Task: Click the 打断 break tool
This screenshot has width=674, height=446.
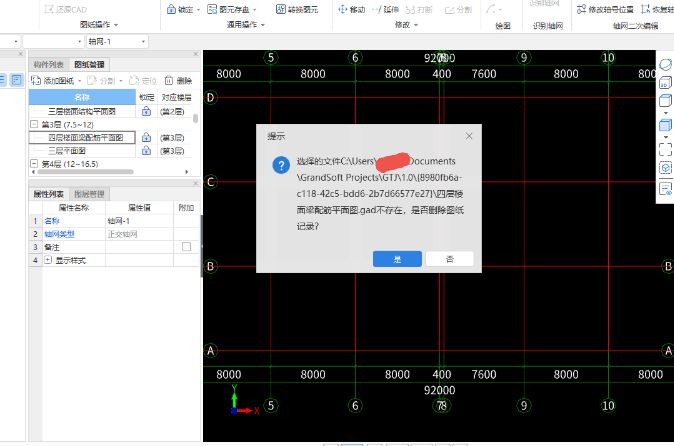Action: pos(419,9)
